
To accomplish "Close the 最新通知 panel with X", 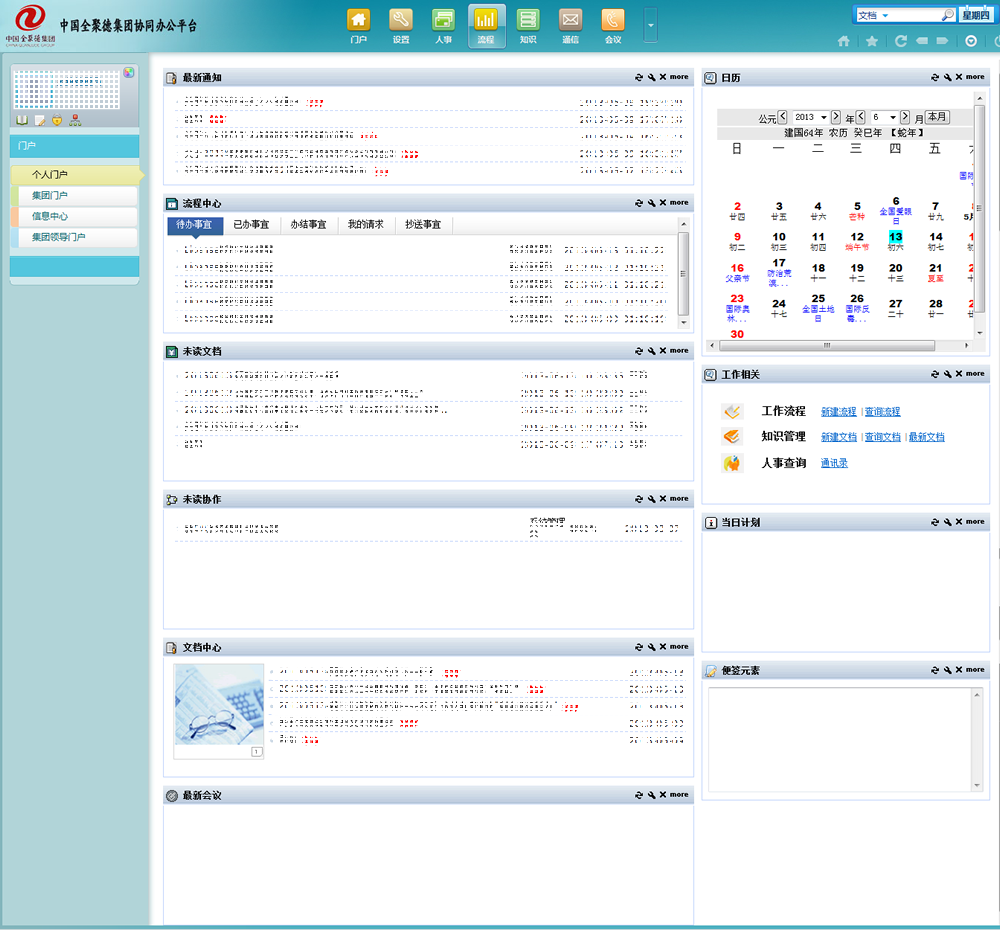I will coord(663,77).
